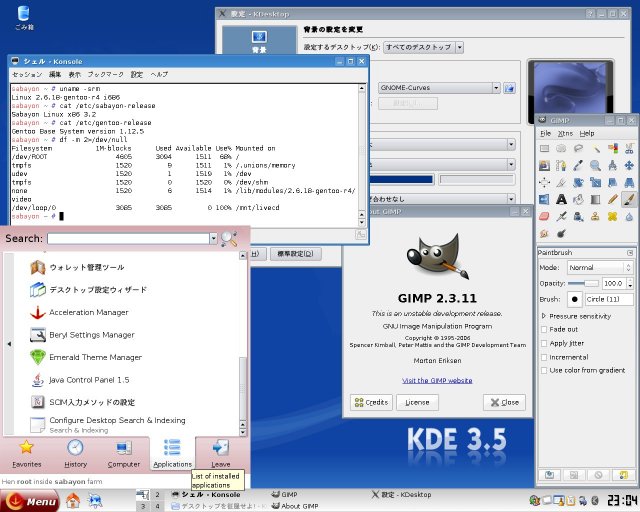This screenshot has height=512, width=640.
Task: Select the Perspective tool in GIMP toolbox
Action: [x=629, y=183]
